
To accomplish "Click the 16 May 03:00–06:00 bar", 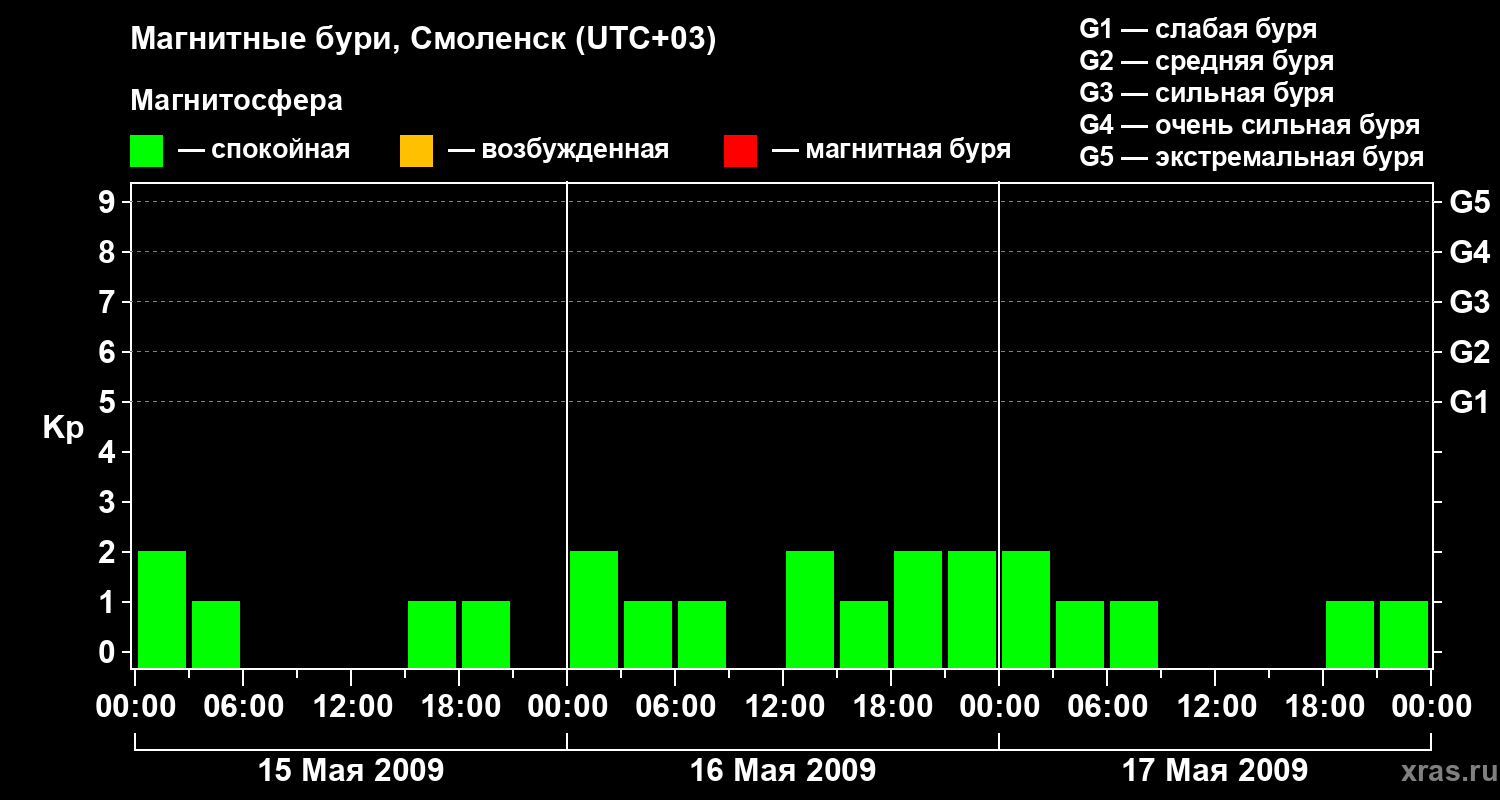I will point(648,634).
